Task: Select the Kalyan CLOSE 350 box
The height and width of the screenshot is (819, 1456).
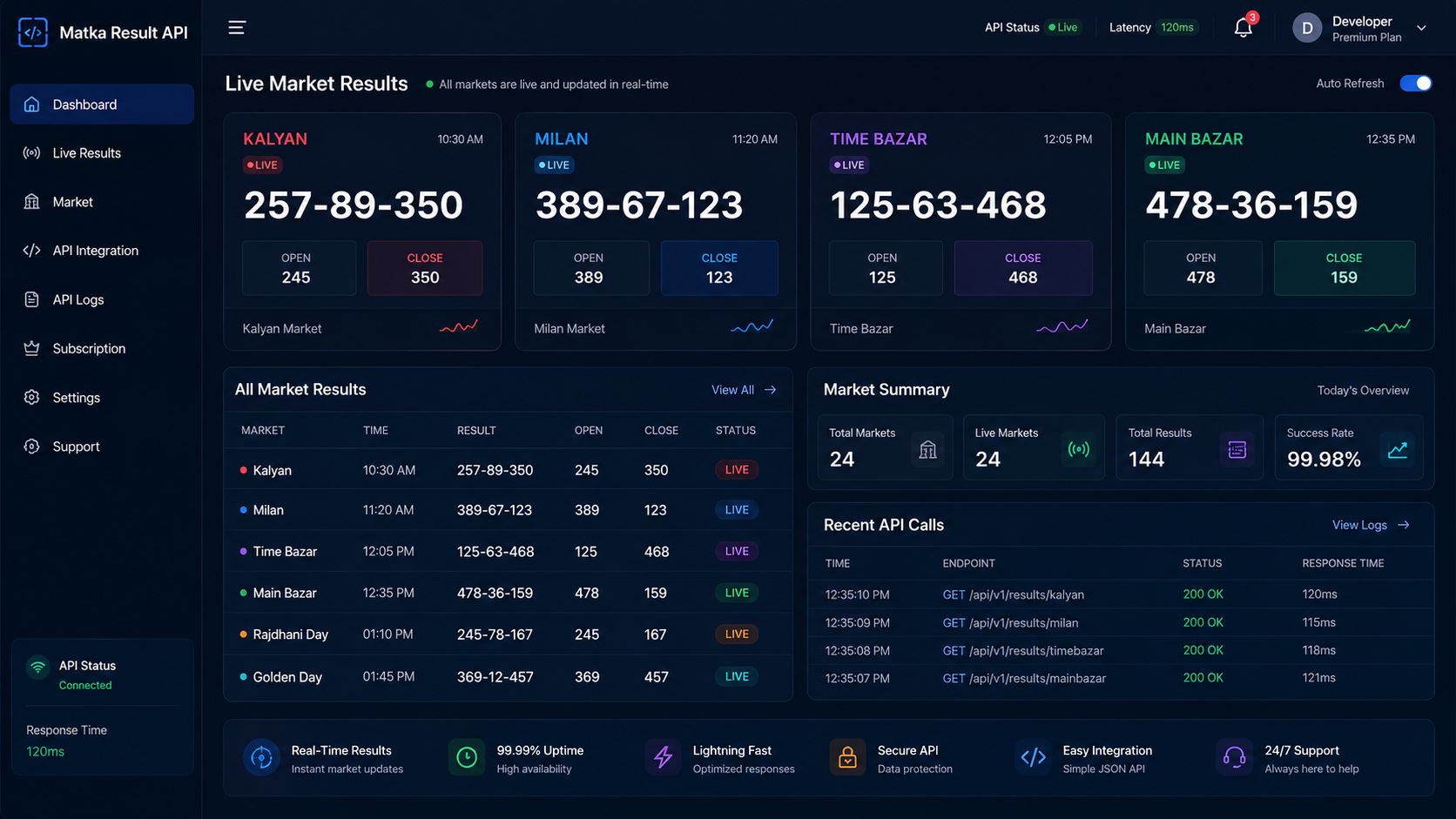Action: (425, 268)
